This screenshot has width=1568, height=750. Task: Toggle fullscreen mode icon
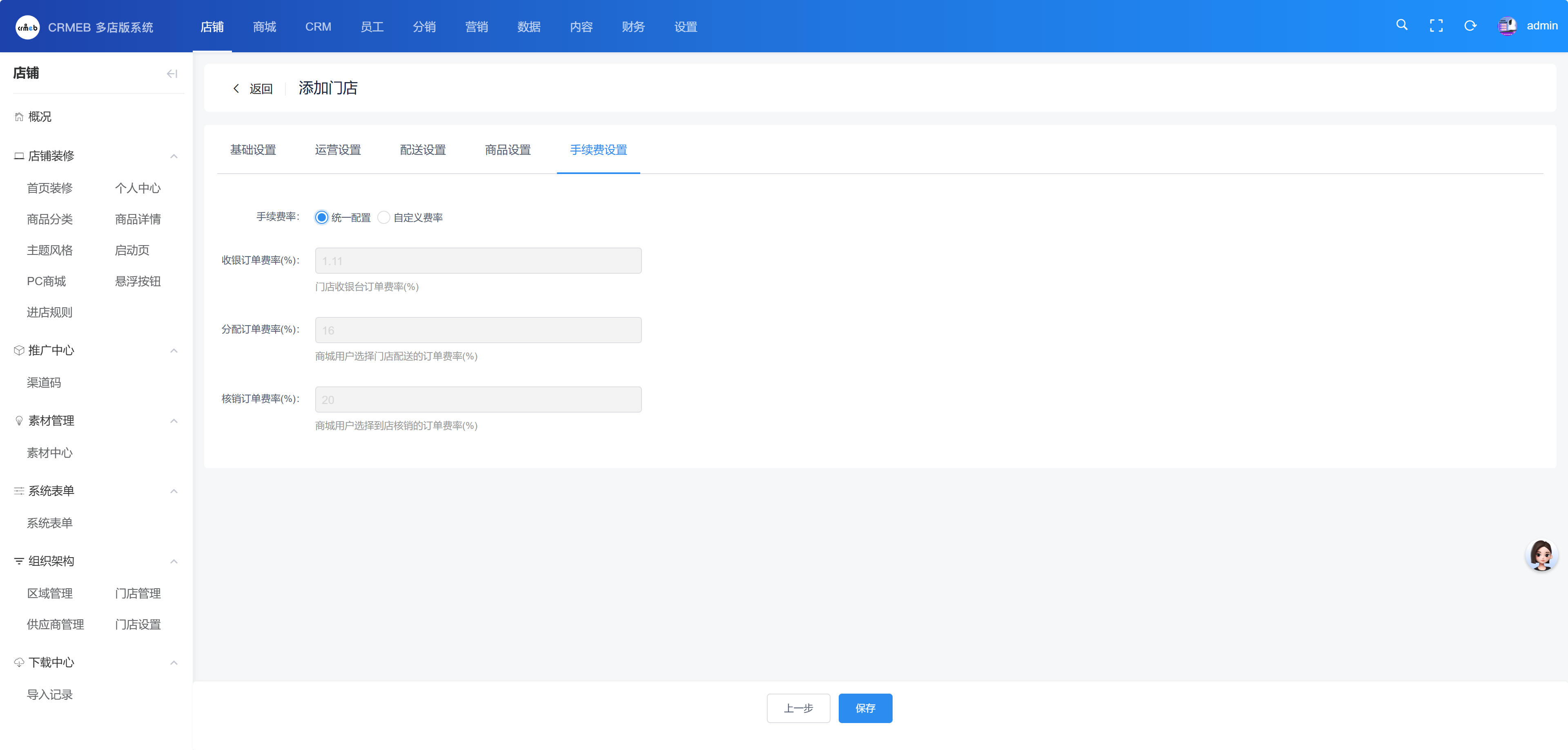pos(1436,26)
